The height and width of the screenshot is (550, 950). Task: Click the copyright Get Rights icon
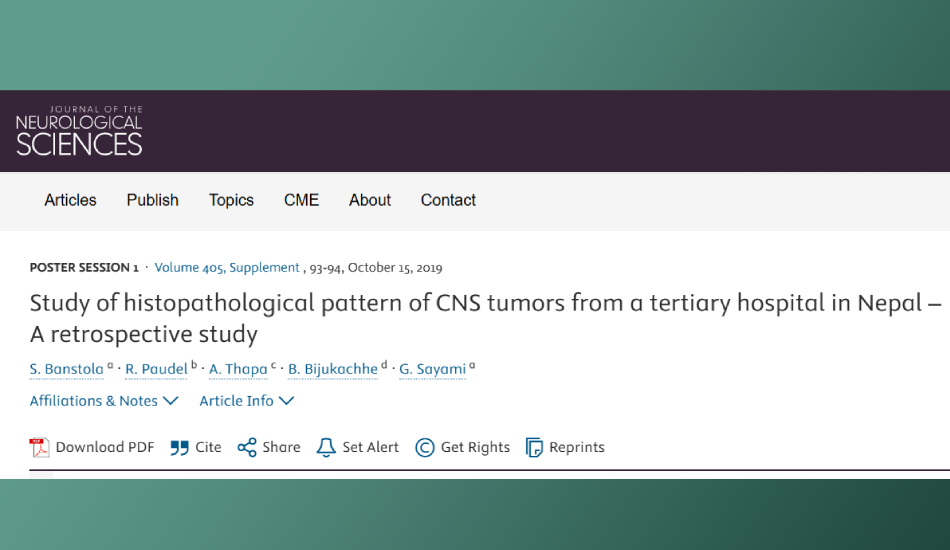coord(425,448)
